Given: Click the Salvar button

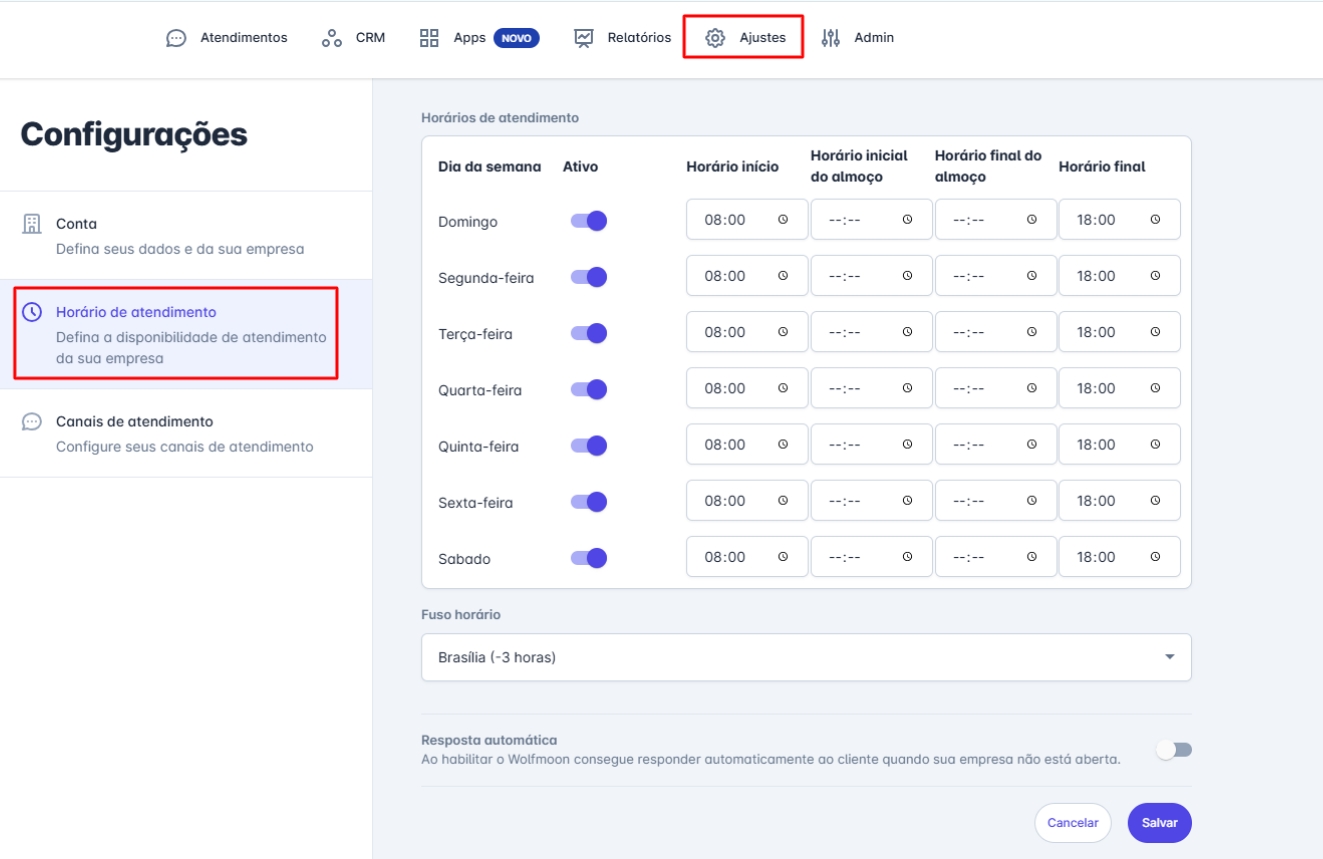Looking at the screenshot, I should tap(1159, 823).
